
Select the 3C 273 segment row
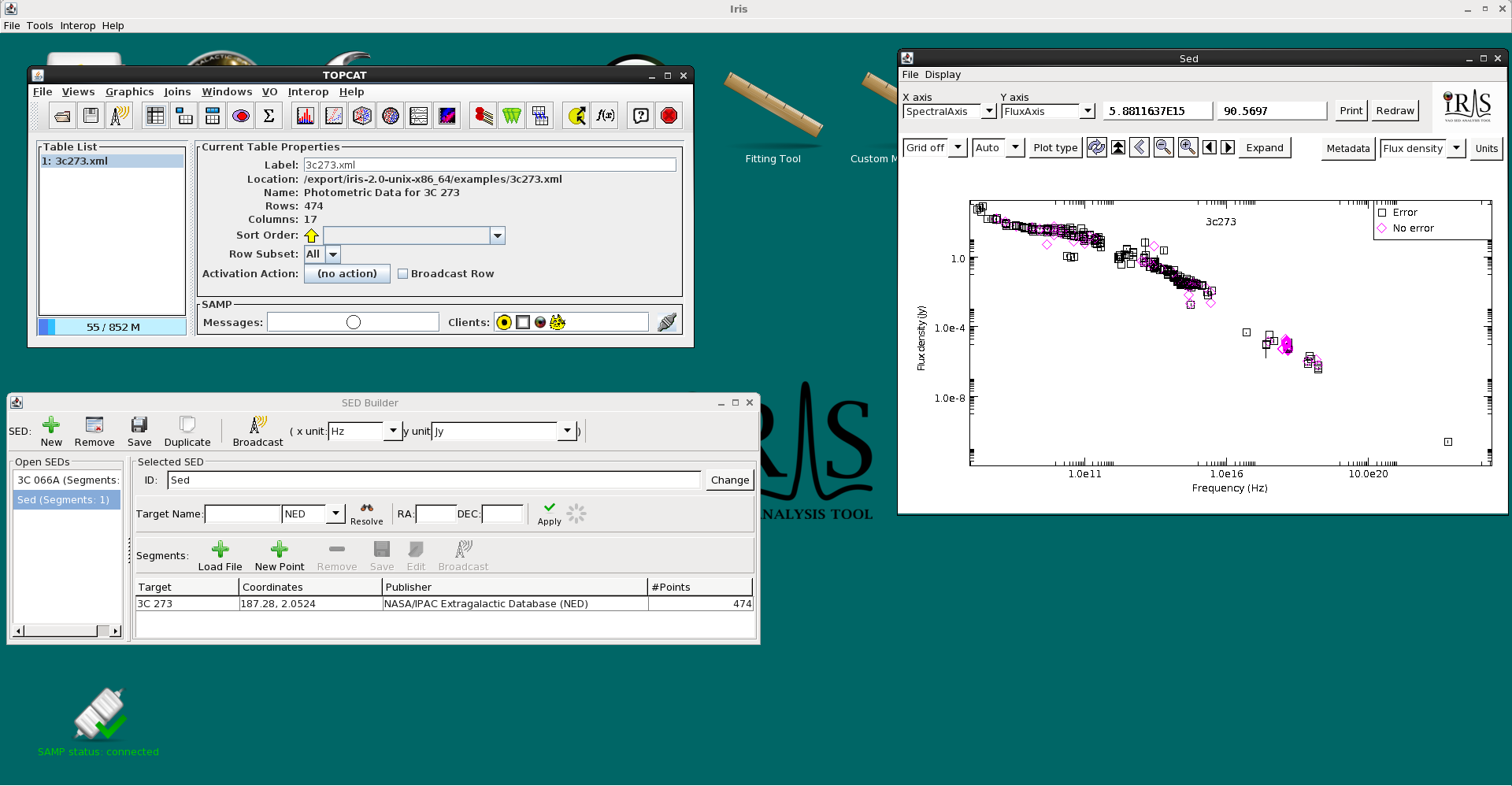tap(444, 604)
